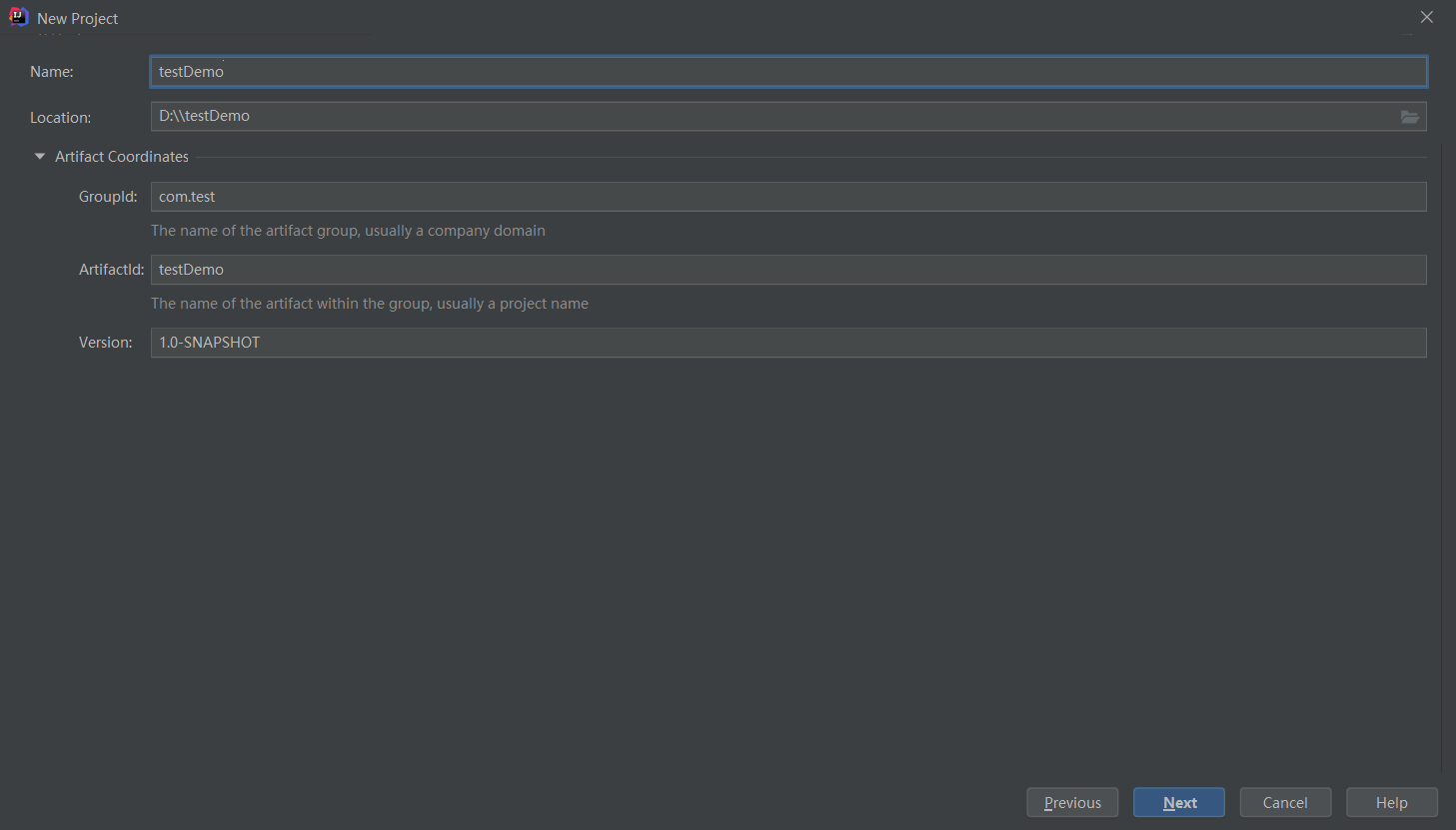This screenshot has width=1456, height=830.
Task: Focus the Name field containing testDemo
Action: click(788, 72)
